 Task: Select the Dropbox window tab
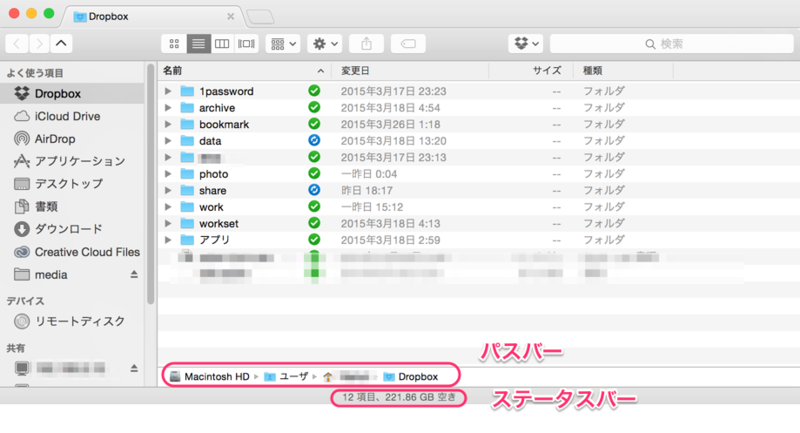(152, 16)
